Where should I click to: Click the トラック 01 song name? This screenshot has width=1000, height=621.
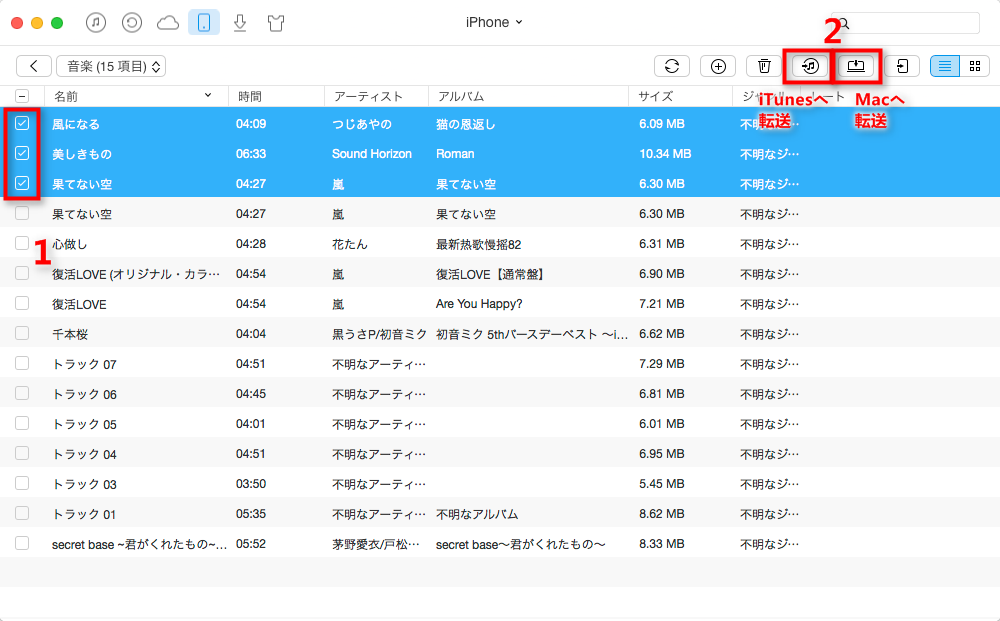(84, 514)
